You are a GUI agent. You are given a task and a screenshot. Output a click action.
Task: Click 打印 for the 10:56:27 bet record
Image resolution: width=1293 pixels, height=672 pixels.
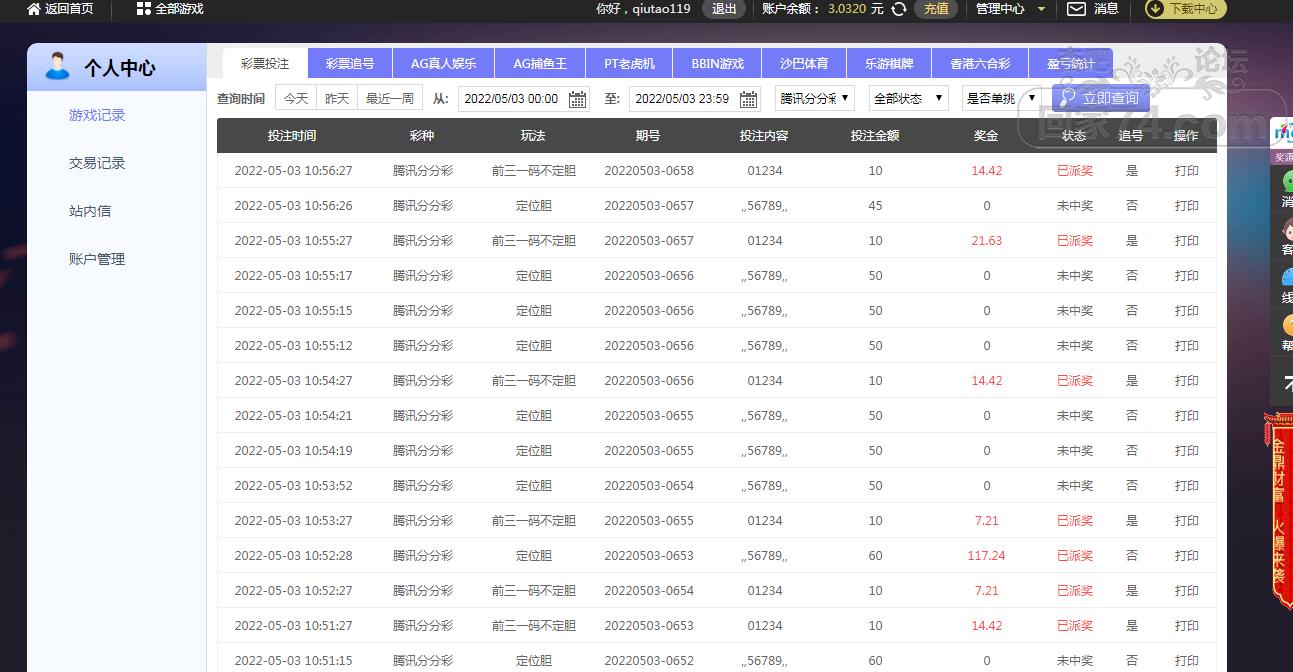click(x=1186, y=171)
